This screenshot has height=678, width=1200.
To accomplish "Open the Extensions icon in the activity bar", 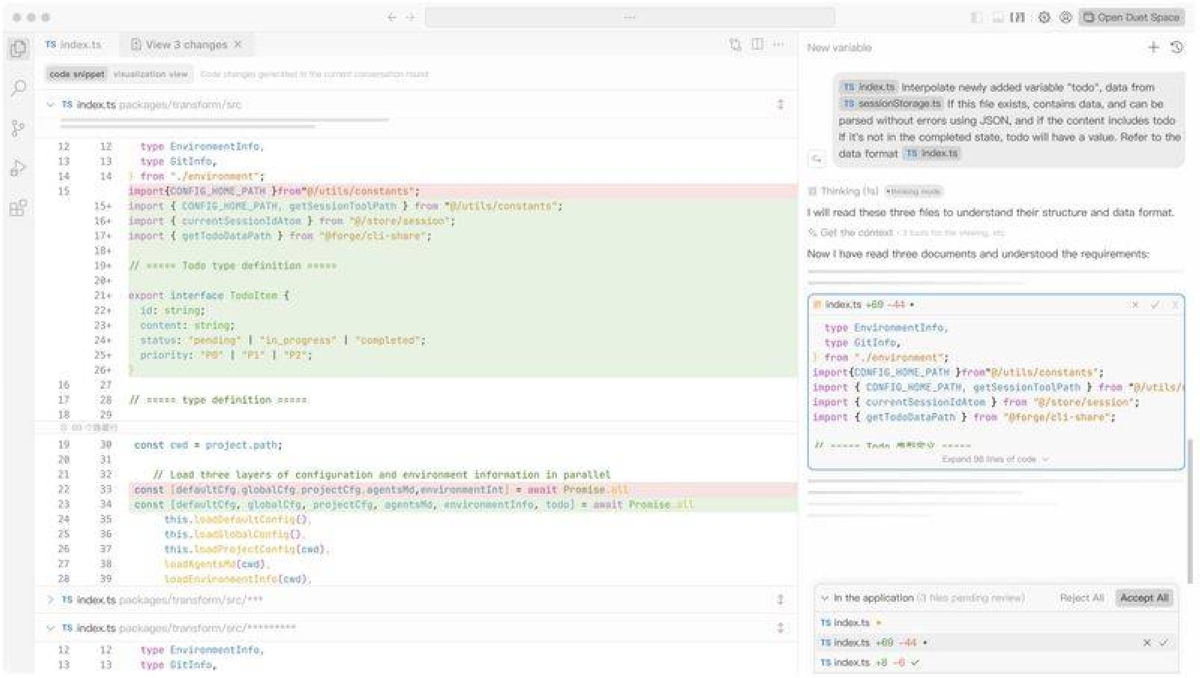I will click(18, 208).
